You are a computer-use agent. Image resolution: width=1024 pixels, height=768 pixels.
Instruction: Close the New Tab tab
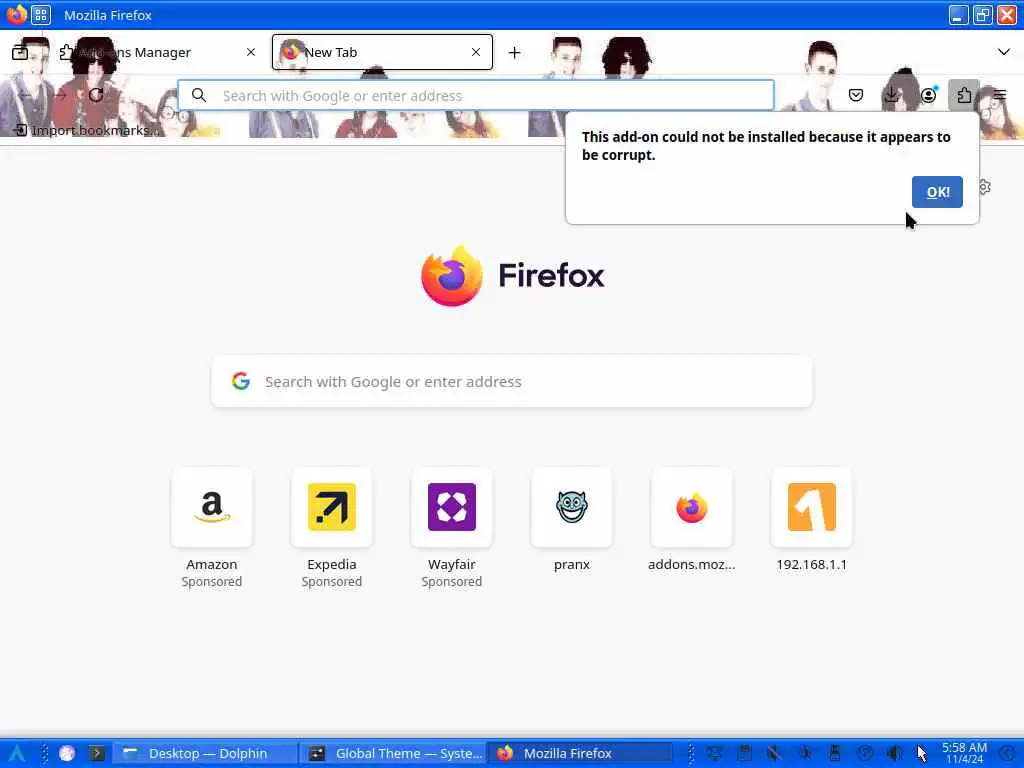tap(476, 52)
